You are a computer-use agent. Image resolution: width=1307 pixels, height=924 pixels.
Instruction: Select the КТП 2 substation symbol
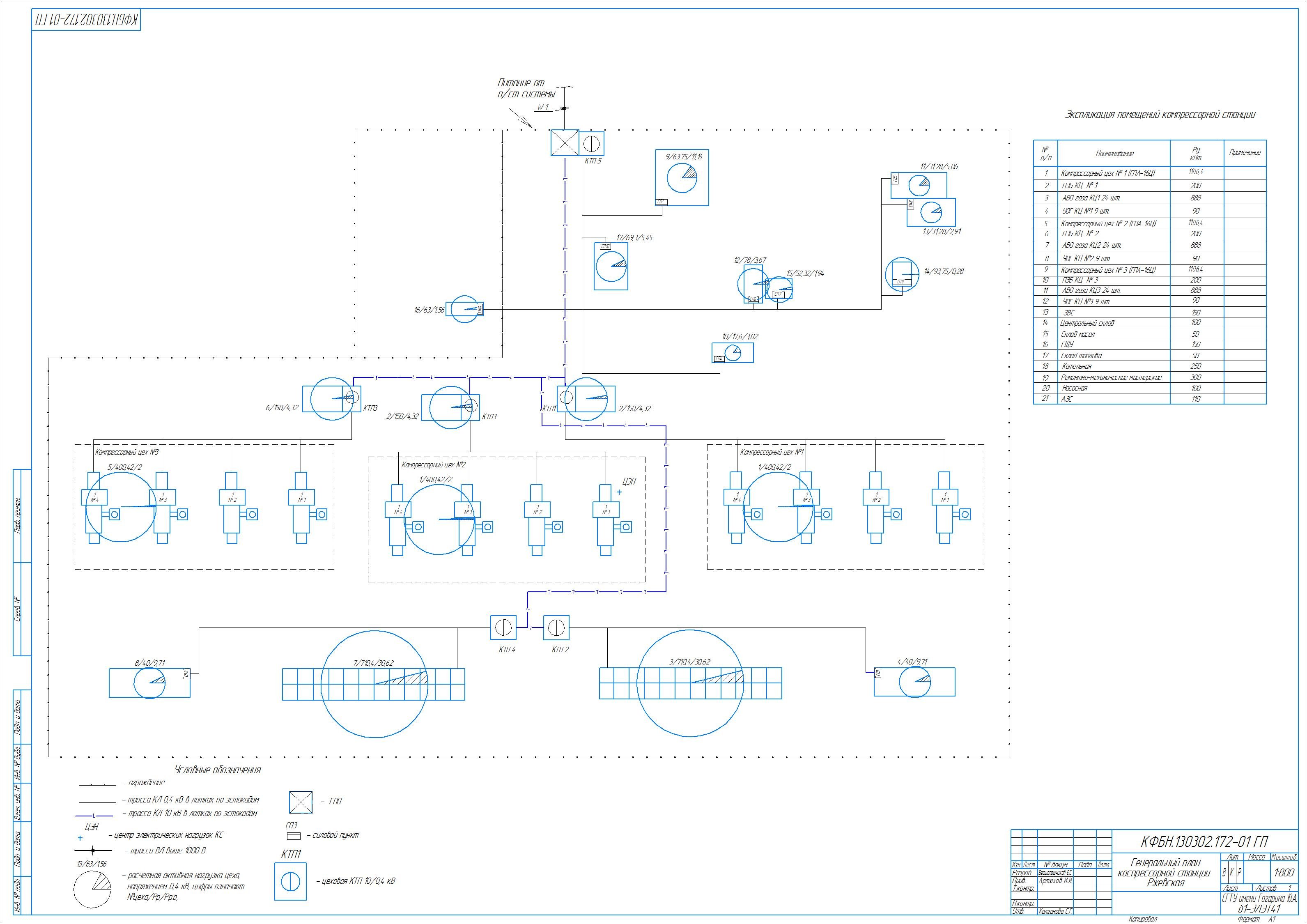(556, 627)
